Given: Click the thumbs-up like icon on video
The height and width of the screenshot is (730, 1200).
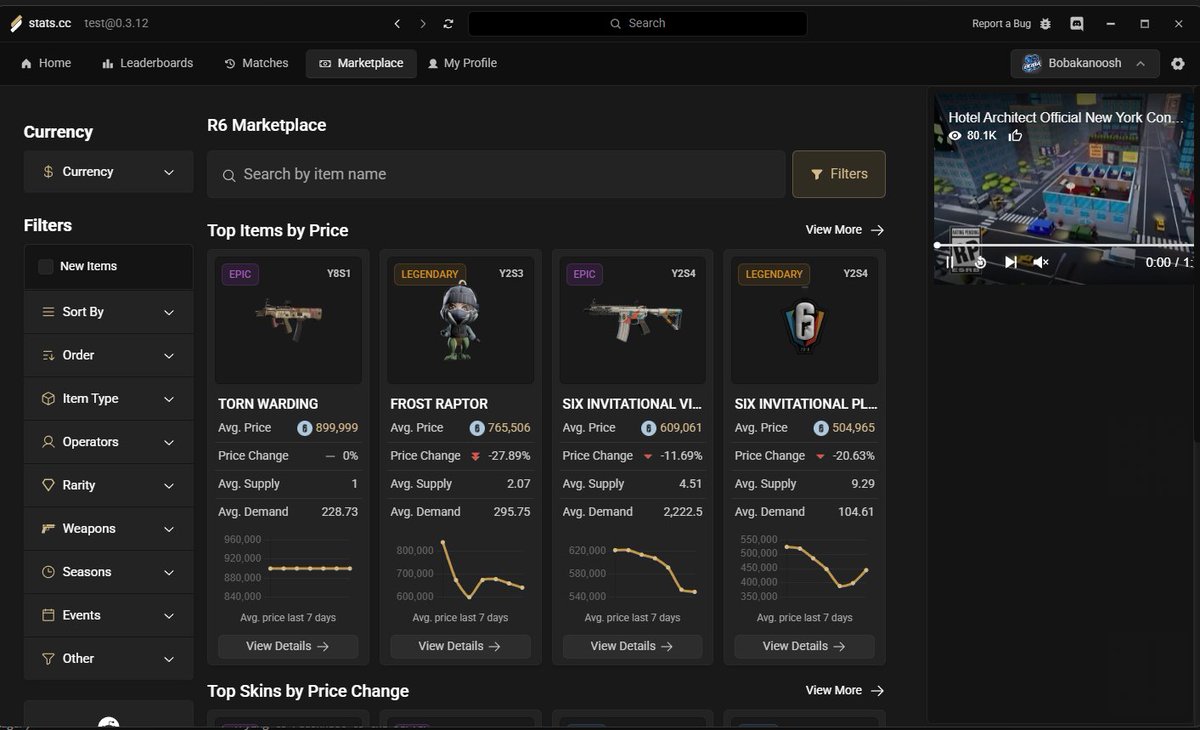Looking at the screenshot, I should (x=1015, y=136).
